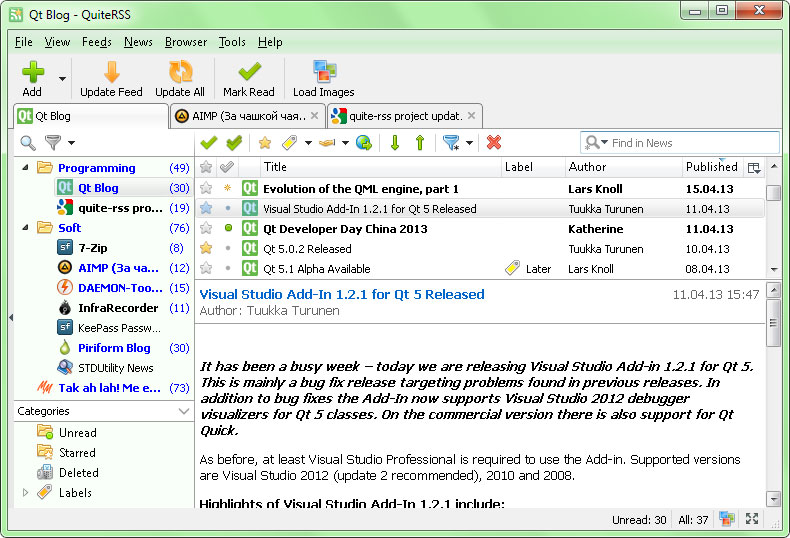This screenshot has width=790, height=538.
Task: Open Visual Studio Add-In article title link
Action: 342,294
